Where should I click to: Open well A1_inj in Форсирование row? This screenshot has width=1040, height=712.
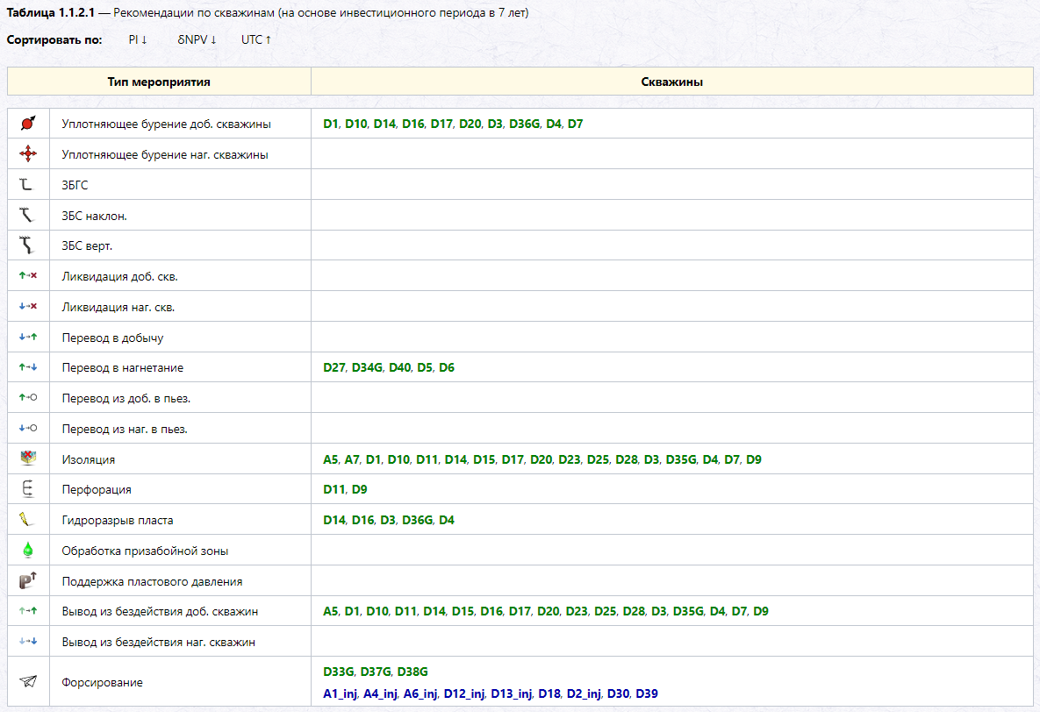(x=340, y=694)
